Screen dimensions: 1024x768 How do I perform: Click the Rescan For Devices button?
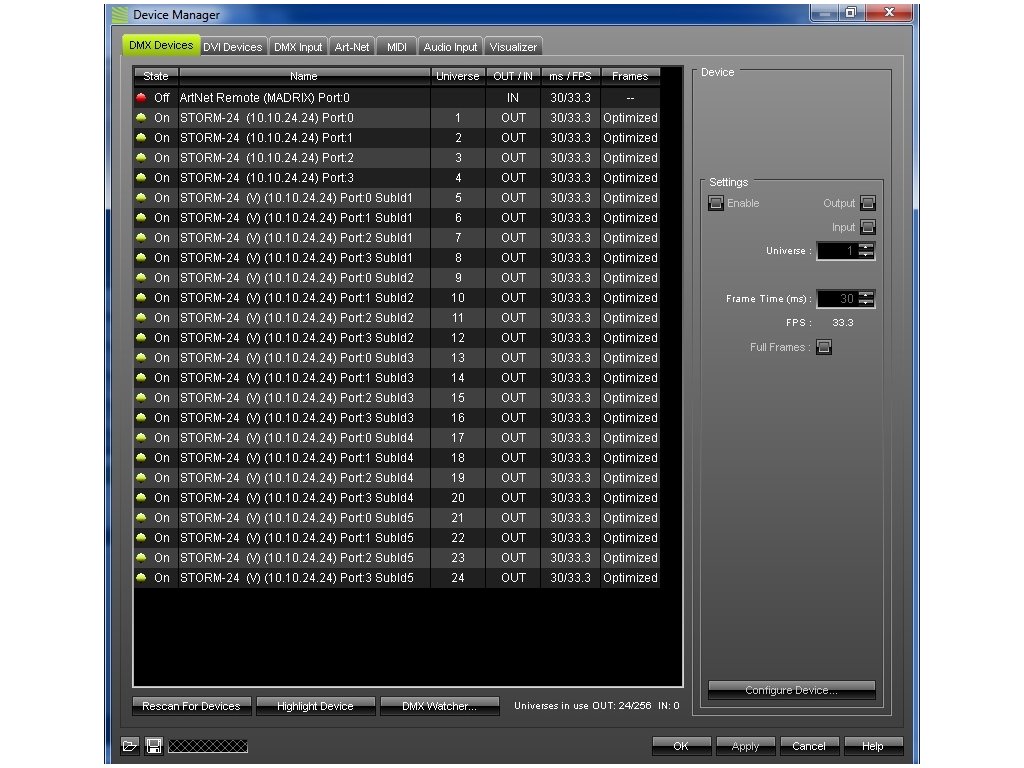[x=191, y=706]
